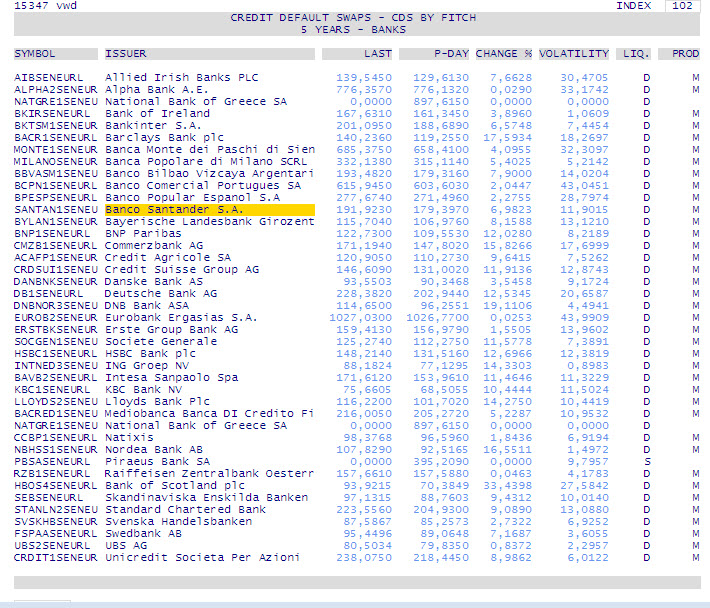Select issuer Bank of Ireland
This screenshot has width=710, height=608.
tap(157, 114)
